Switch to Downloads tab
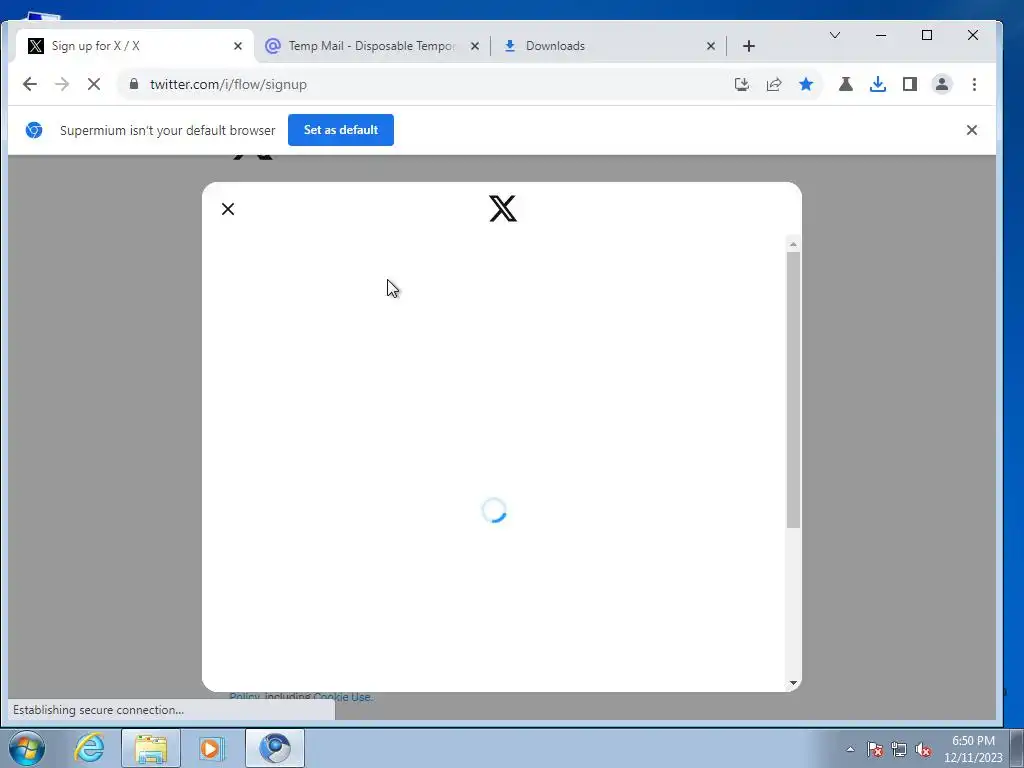The height and width of the screenshot is (768, 1024). pyautogui.click(x=607, y=46)
